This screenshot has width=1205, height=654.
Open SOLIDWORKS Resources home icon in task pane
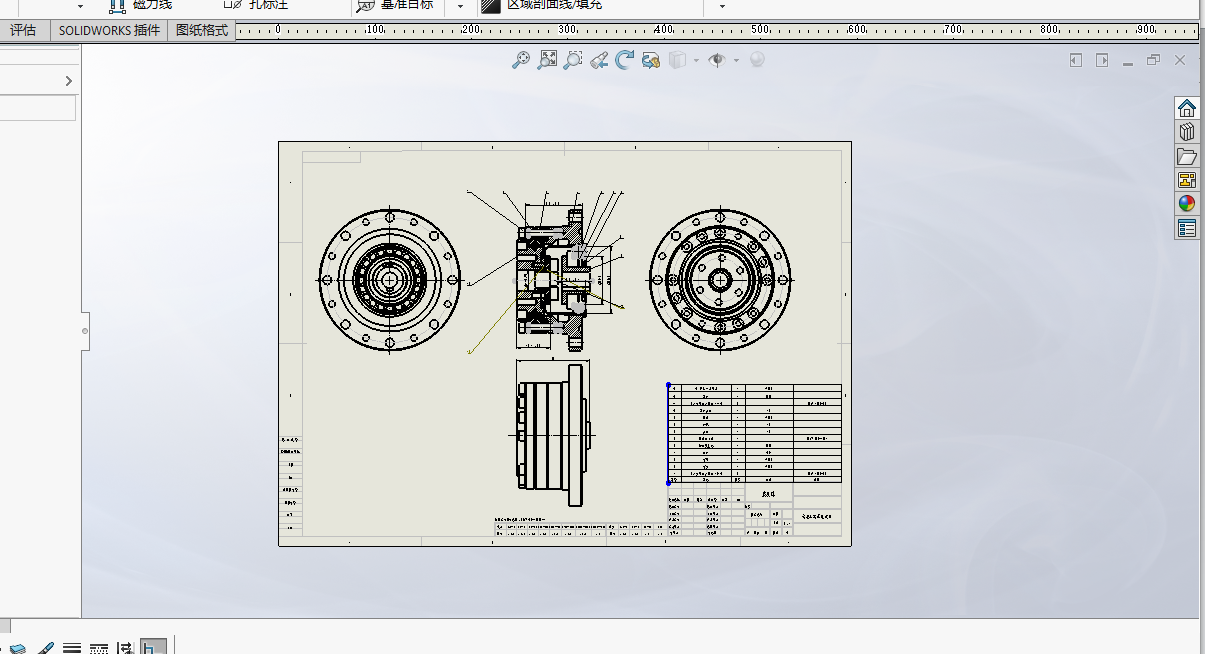click(1187, 108)
